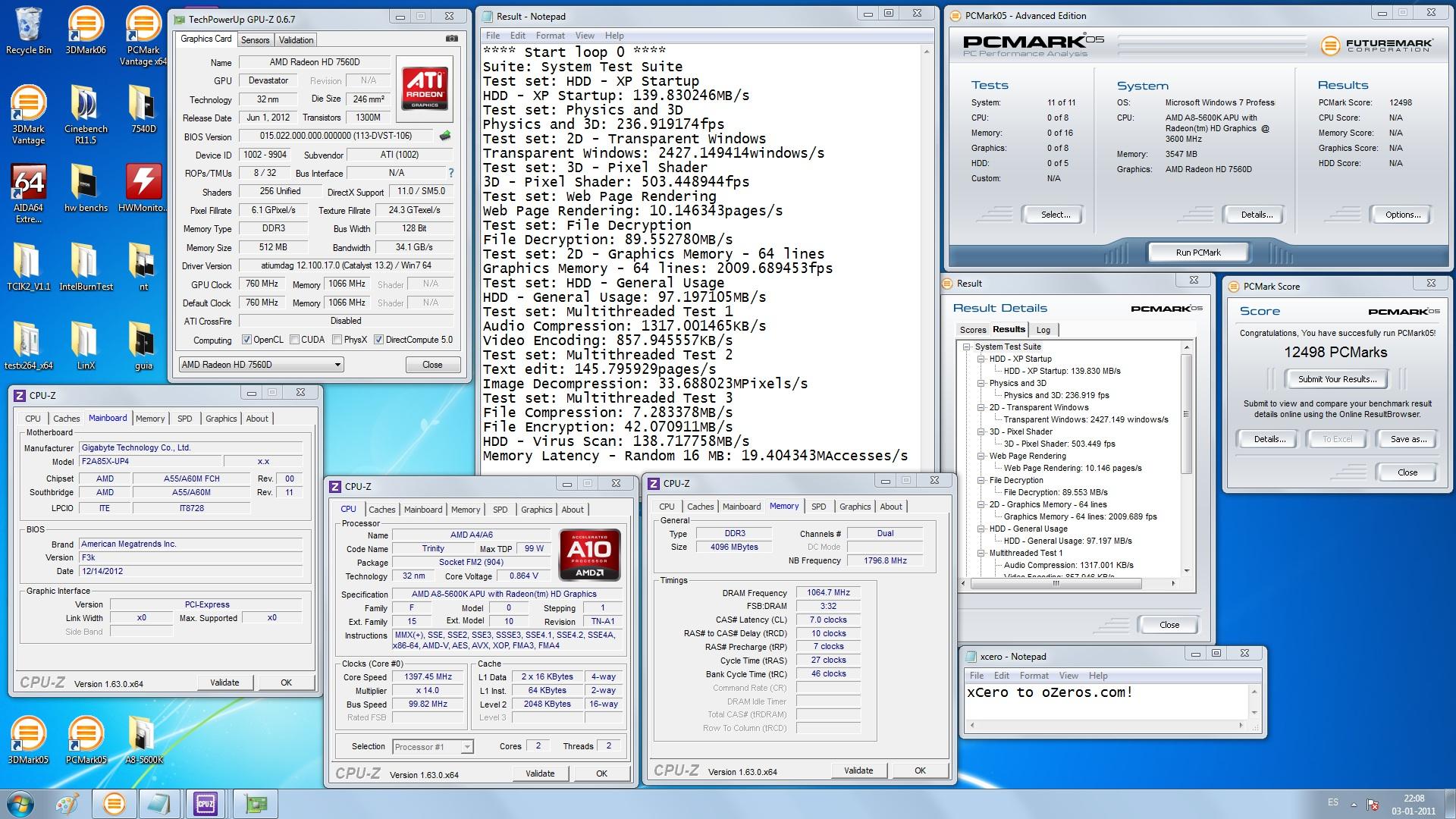1456x819 pixels.
Task: Open the Processor #1 selection dropdown
Action: [x=433, y=747]
